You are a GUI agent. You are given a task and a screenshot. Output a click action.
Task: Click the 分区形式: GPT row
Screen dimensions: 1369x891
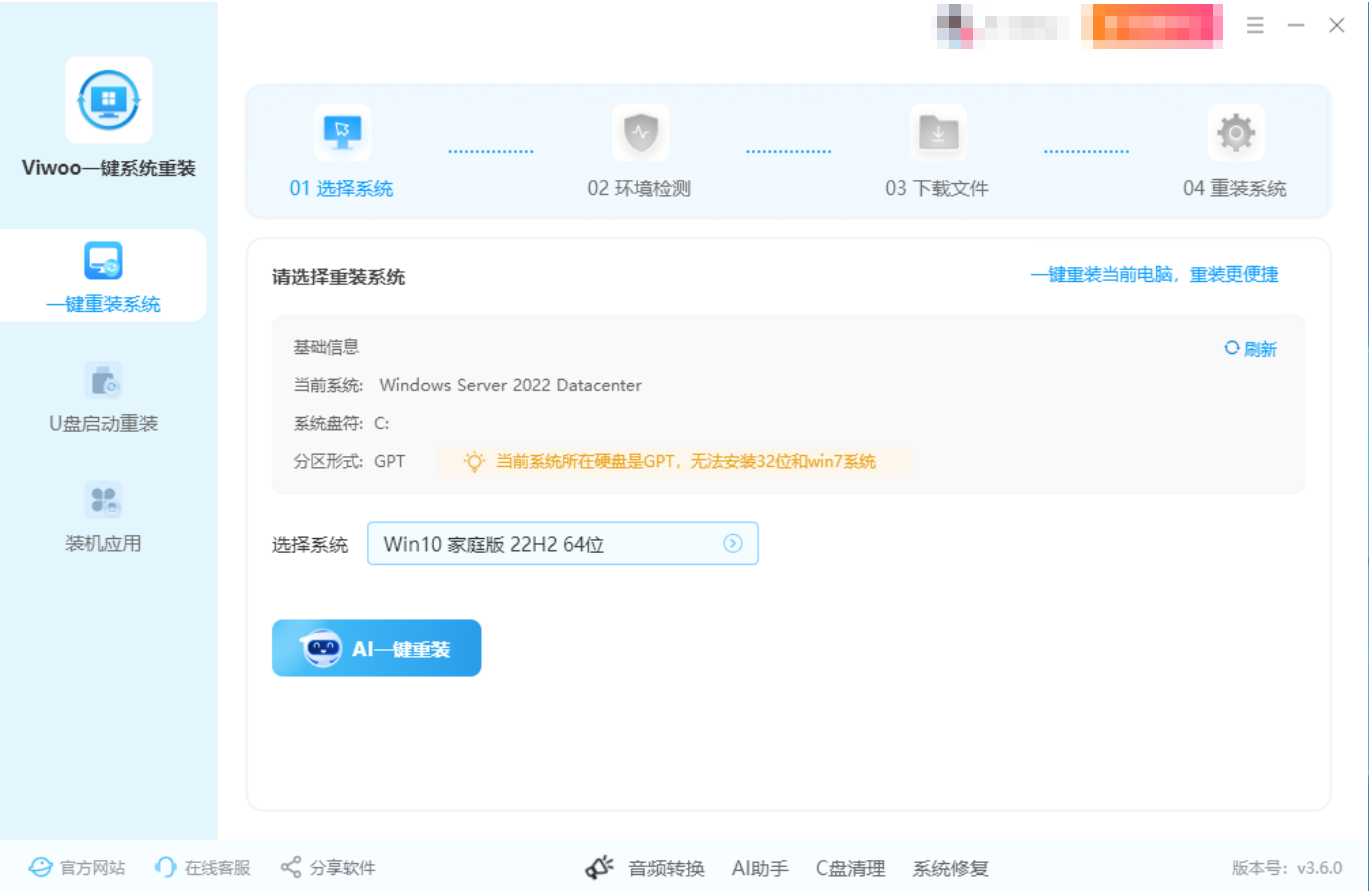pos(349,461)
